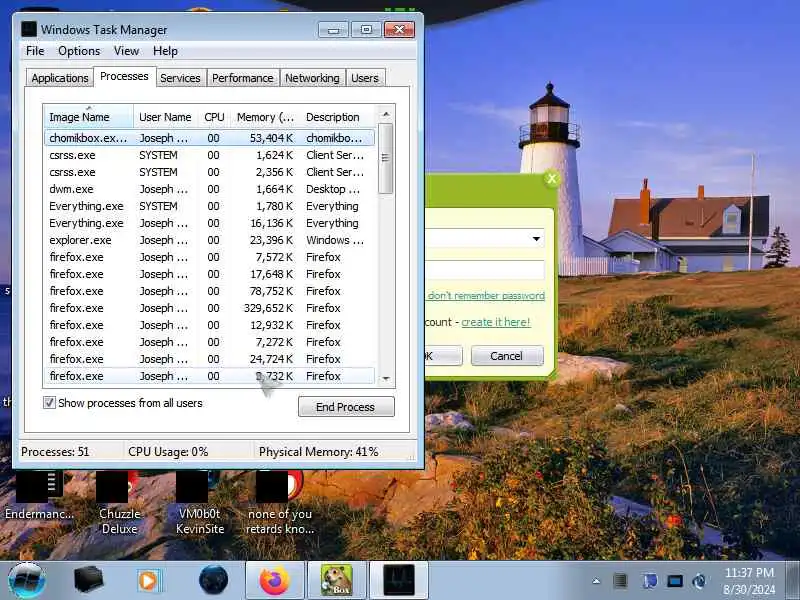800x600 pixels.
Task: Switch to the Networking tab
Action: (x=312, y=78)
